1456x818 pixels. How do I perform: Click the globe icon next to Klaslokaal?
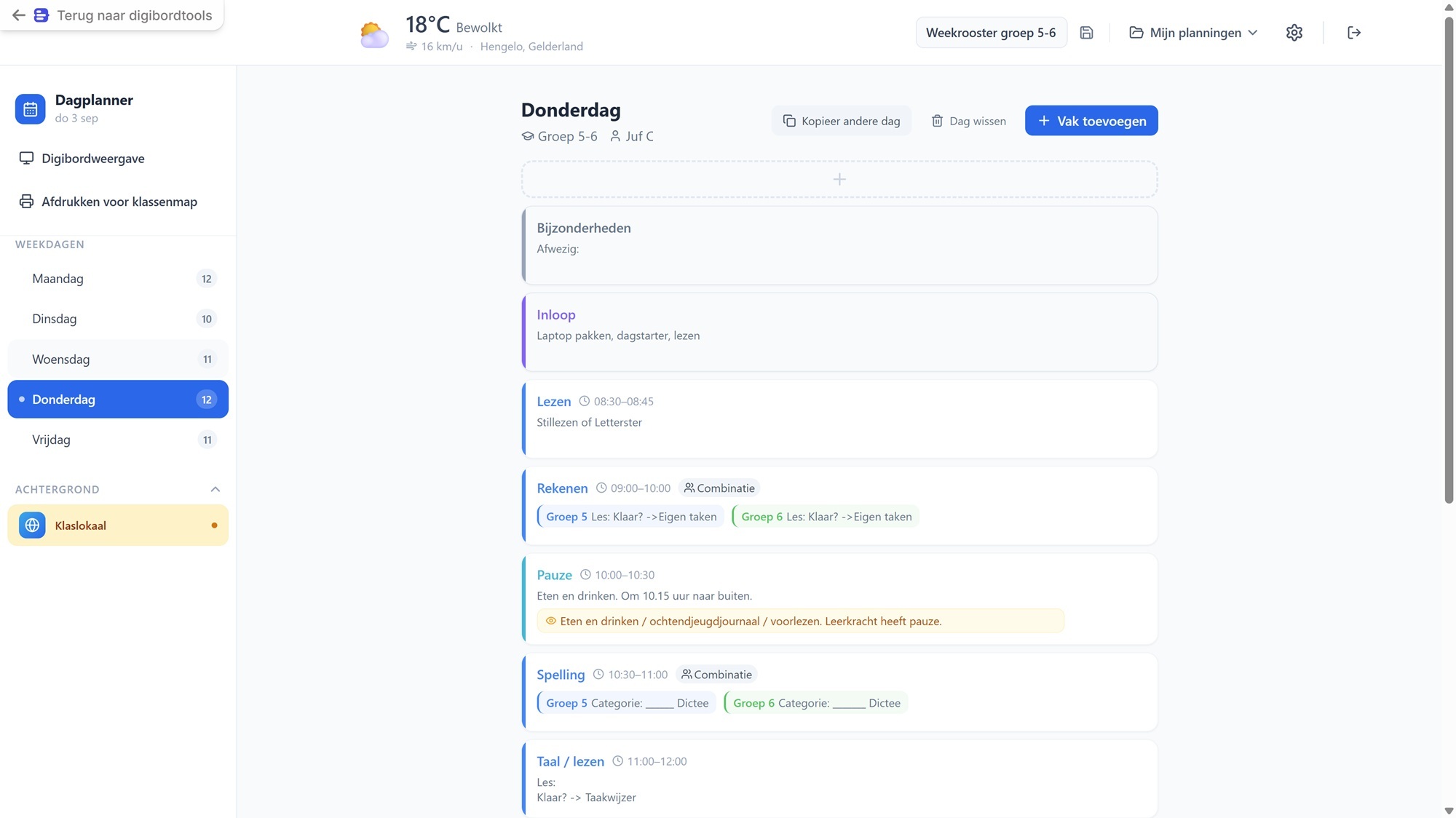point(32,525)
